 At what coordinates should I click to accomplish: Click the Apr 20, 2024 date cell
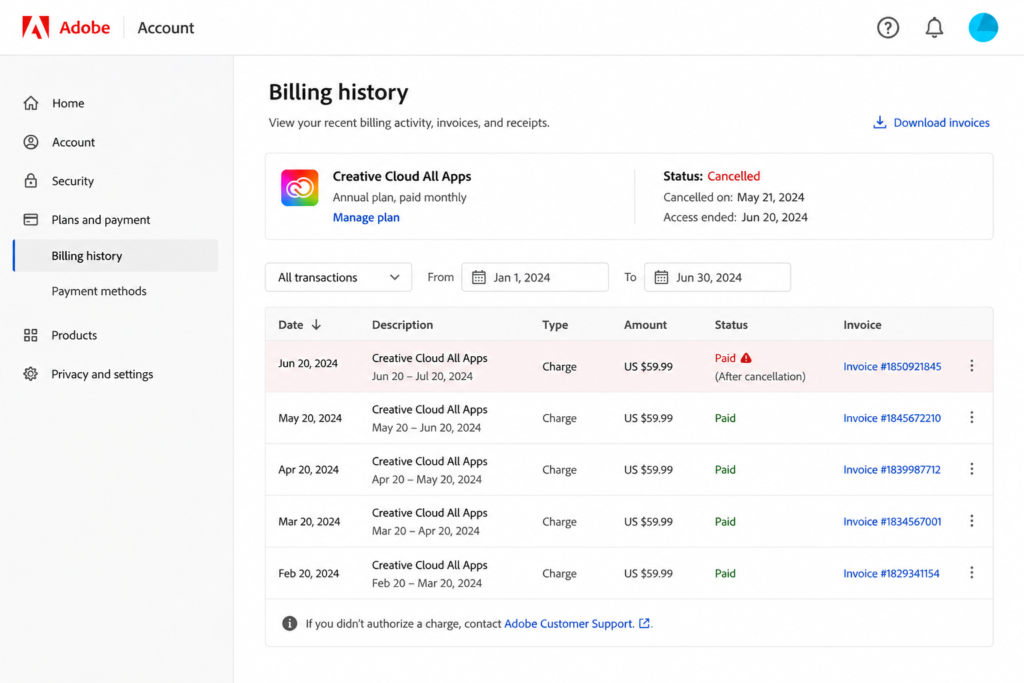pyautogui.click(x=308, y=469)
